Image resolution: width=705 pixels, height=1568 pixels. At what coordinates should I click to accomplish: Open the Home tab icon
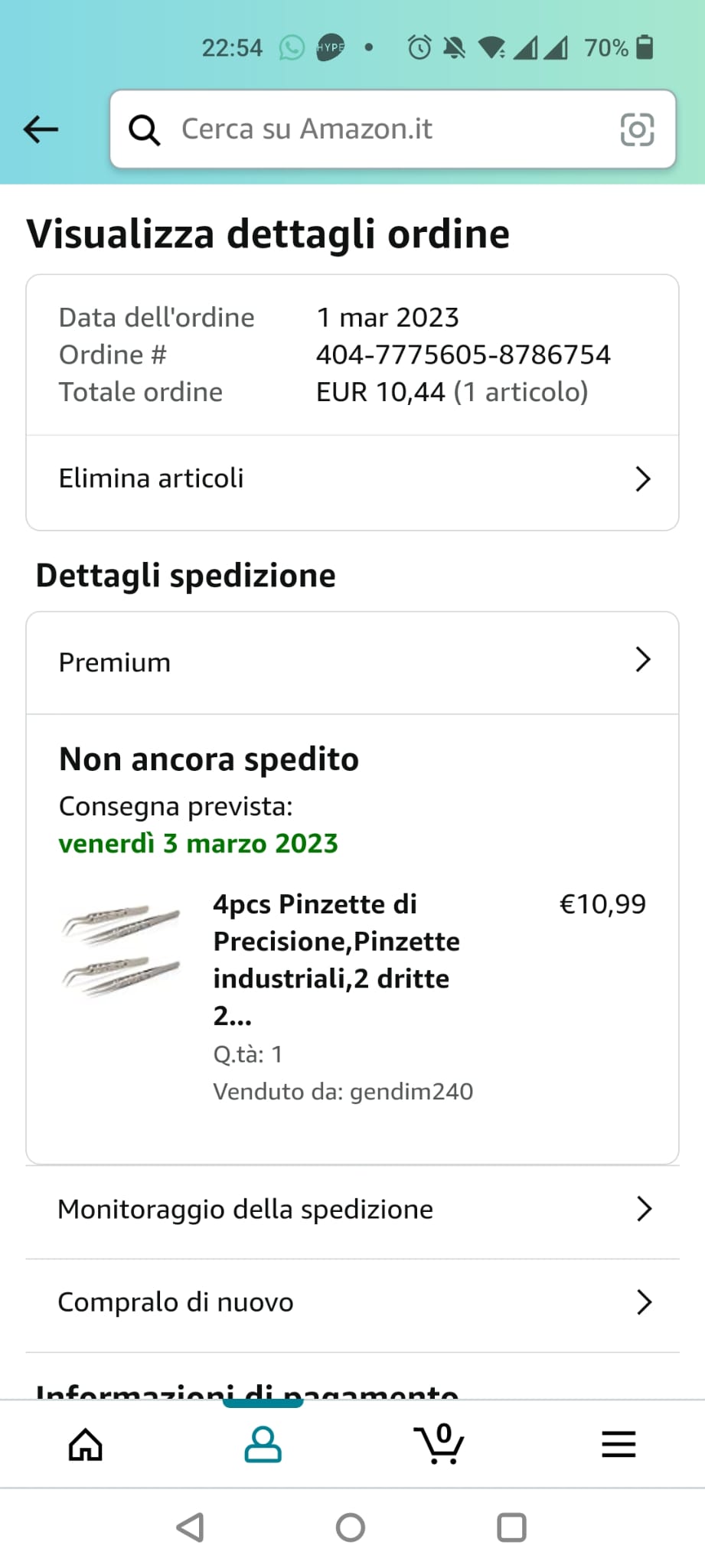coord(86,1445)
